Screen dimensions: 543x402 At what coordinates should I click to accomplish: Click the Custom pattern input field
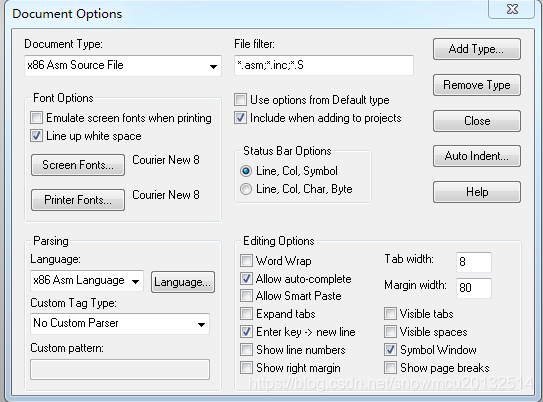click(120, 369)
